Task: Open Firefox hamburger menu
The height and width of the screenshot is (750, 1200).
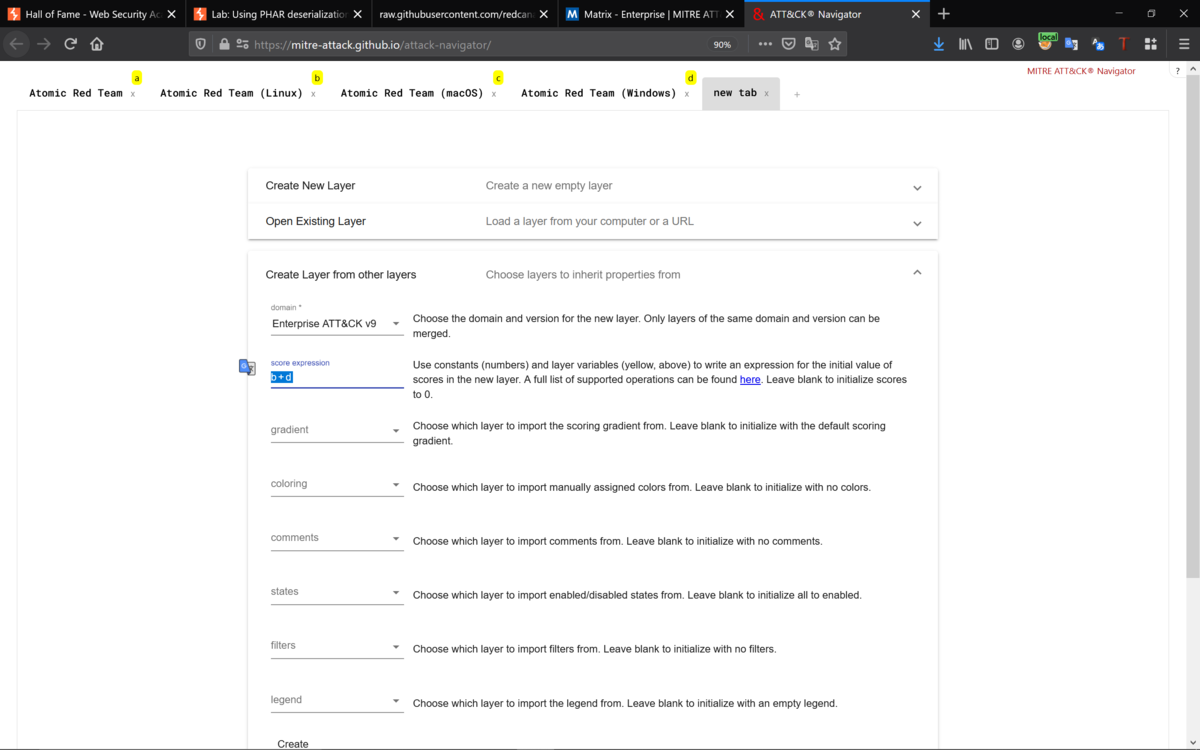Action: pyautogui.click(x=1184, y=44)
